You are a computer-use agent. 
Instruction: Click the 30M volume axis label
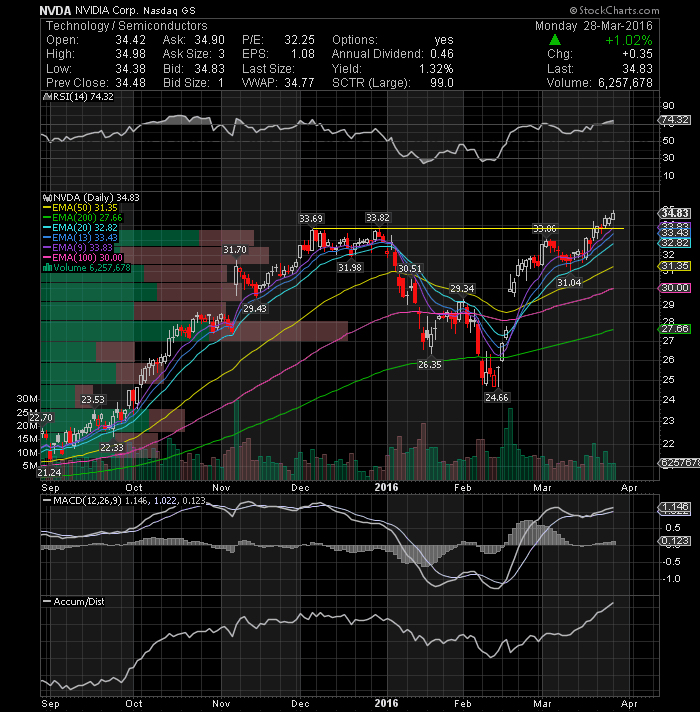point(27,399)
